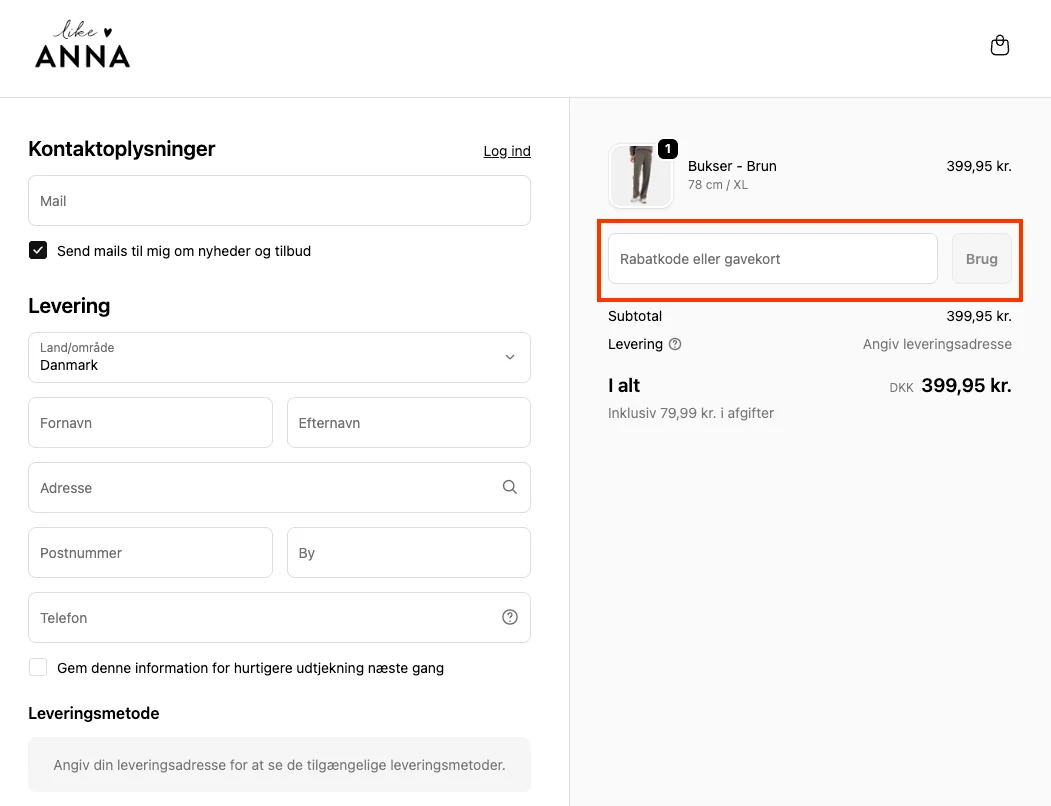Select the Fornavn text field
This screenshot has width=1051, height=806.
(150, 423)
